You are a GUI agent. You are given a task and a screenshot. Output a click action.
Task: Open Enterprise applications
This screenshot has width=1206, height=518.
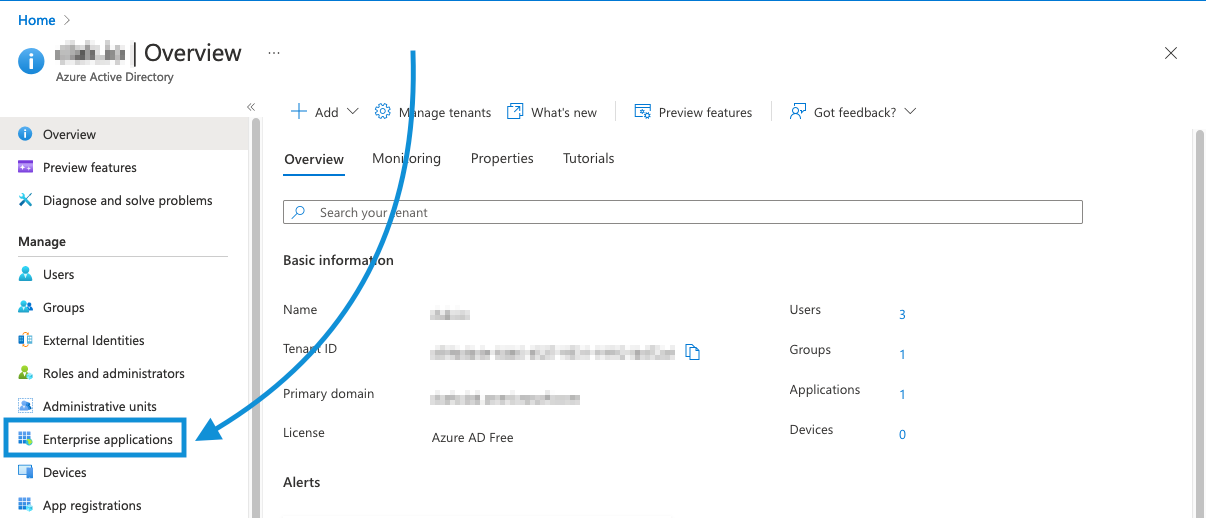107,439
